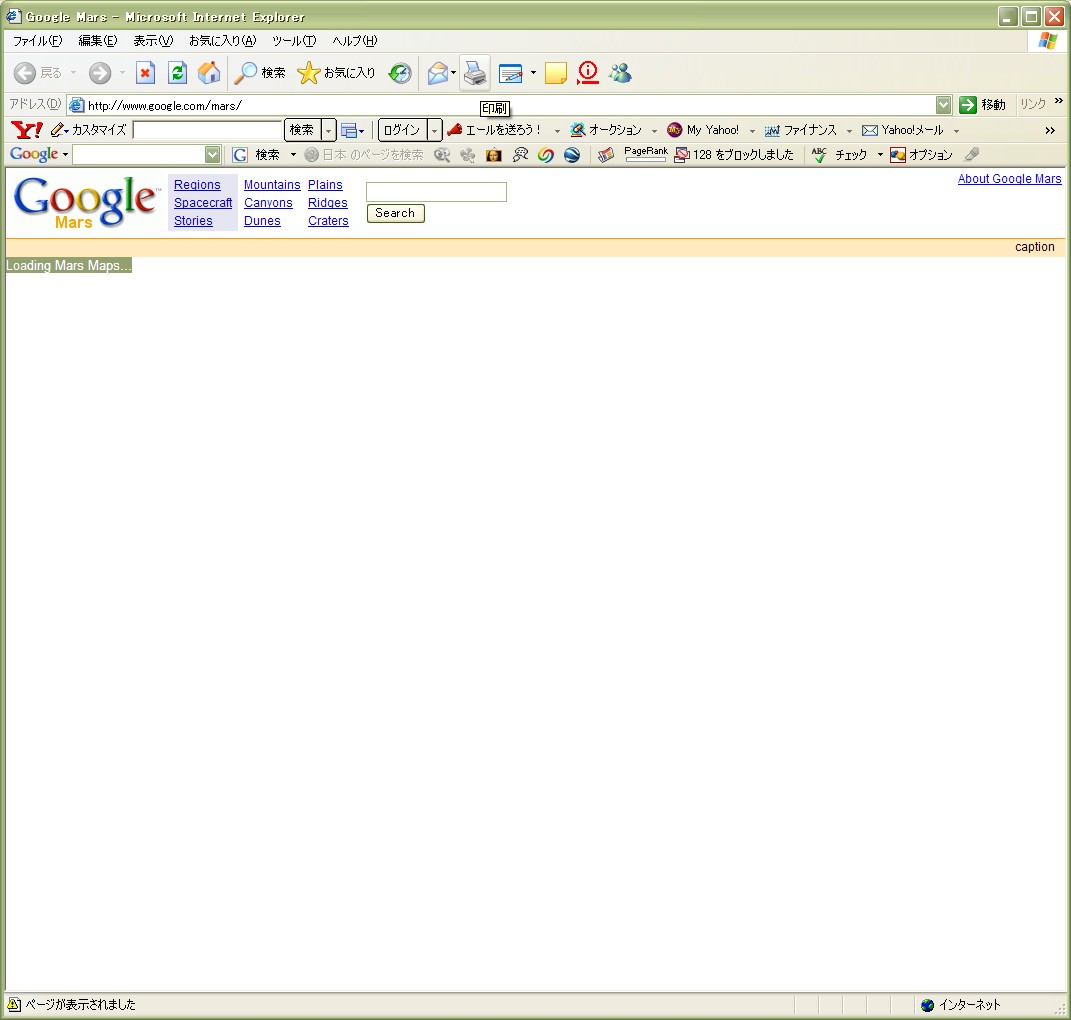Click the Print (印刷) printer icon

pos(475,72)
